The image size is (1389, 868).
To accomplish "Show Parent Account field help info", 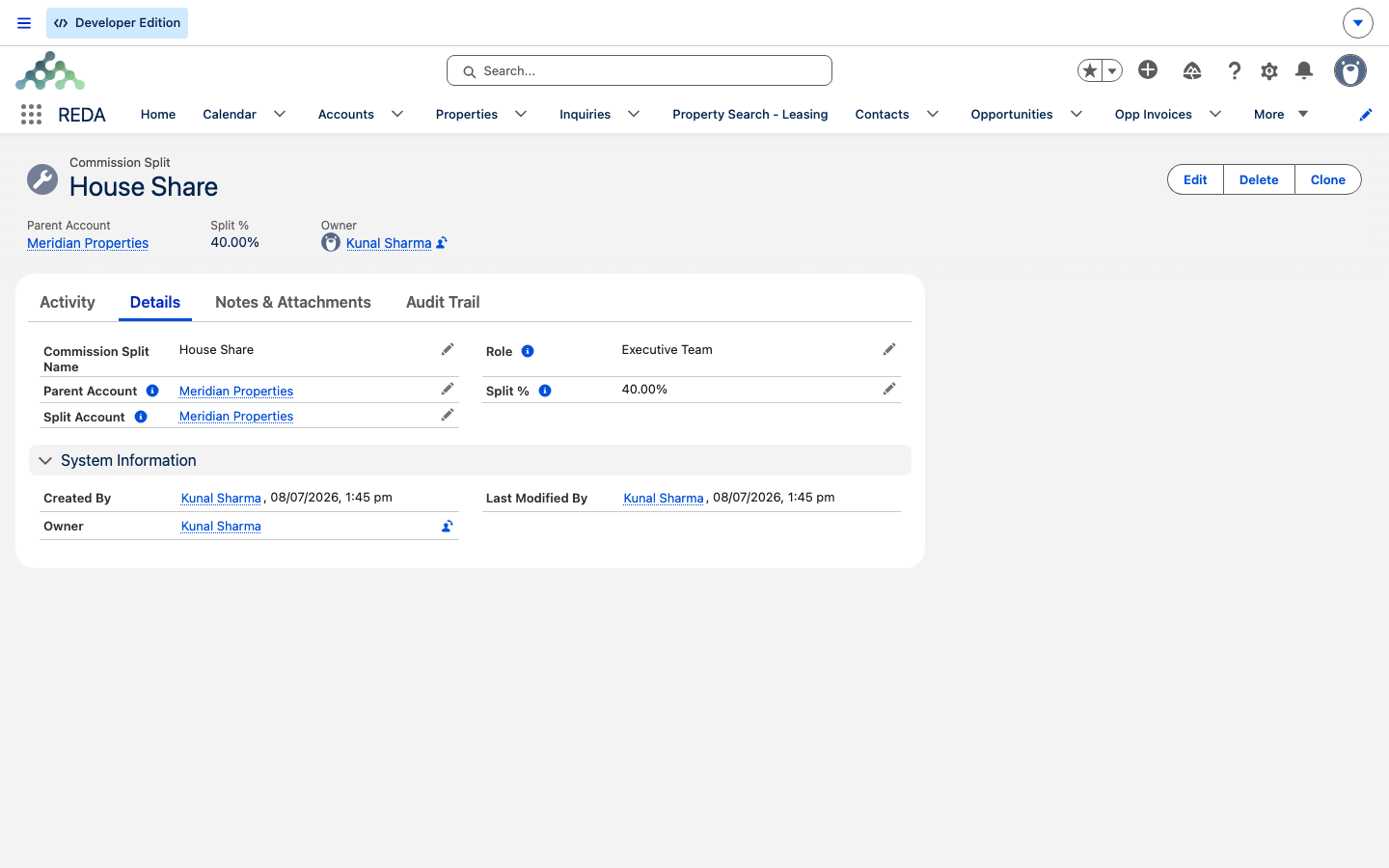I will pyautogui.click(x=152, y=391).
